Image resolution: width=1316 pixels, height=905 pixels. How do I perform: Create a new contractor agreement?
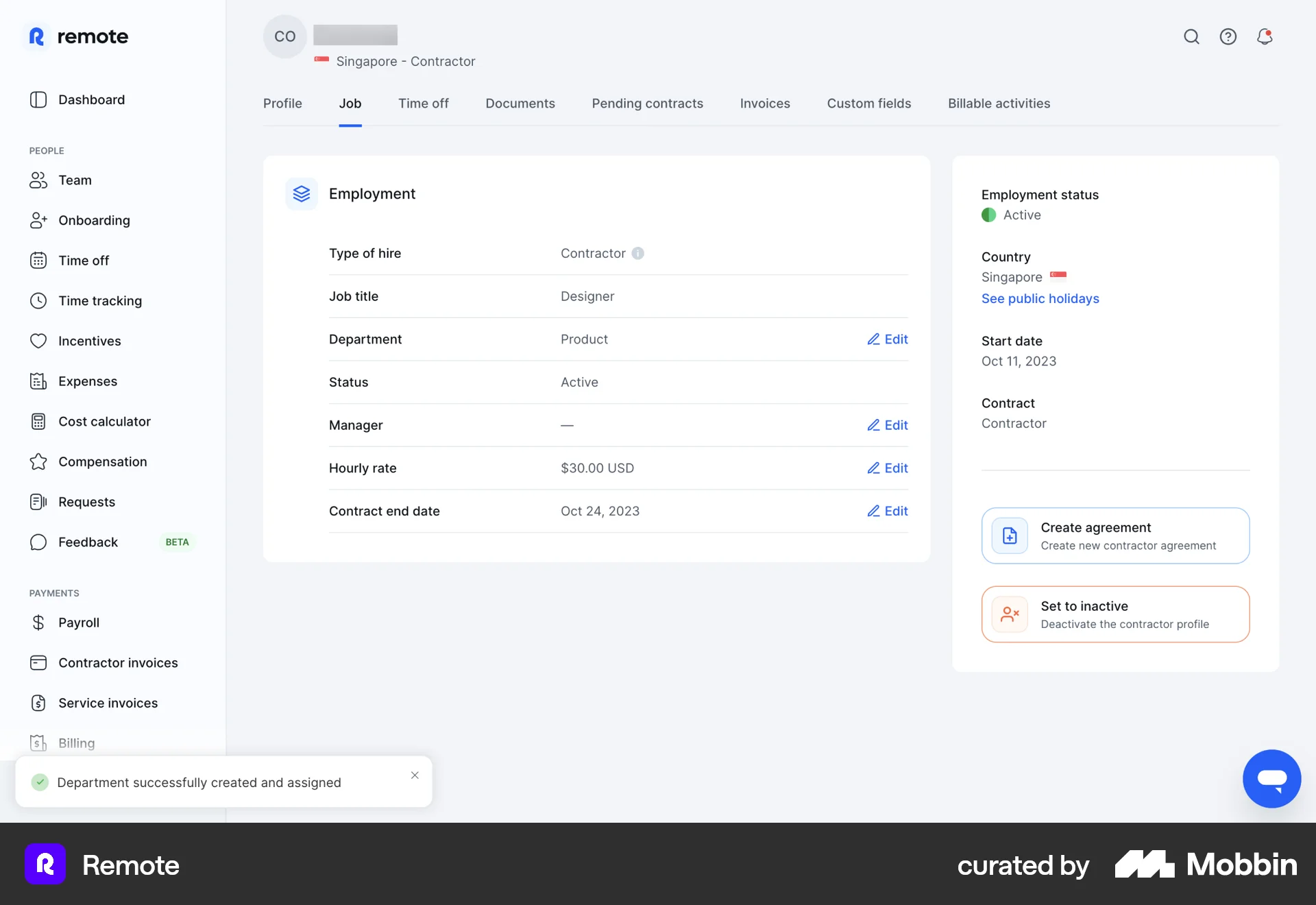(1114, 535)
